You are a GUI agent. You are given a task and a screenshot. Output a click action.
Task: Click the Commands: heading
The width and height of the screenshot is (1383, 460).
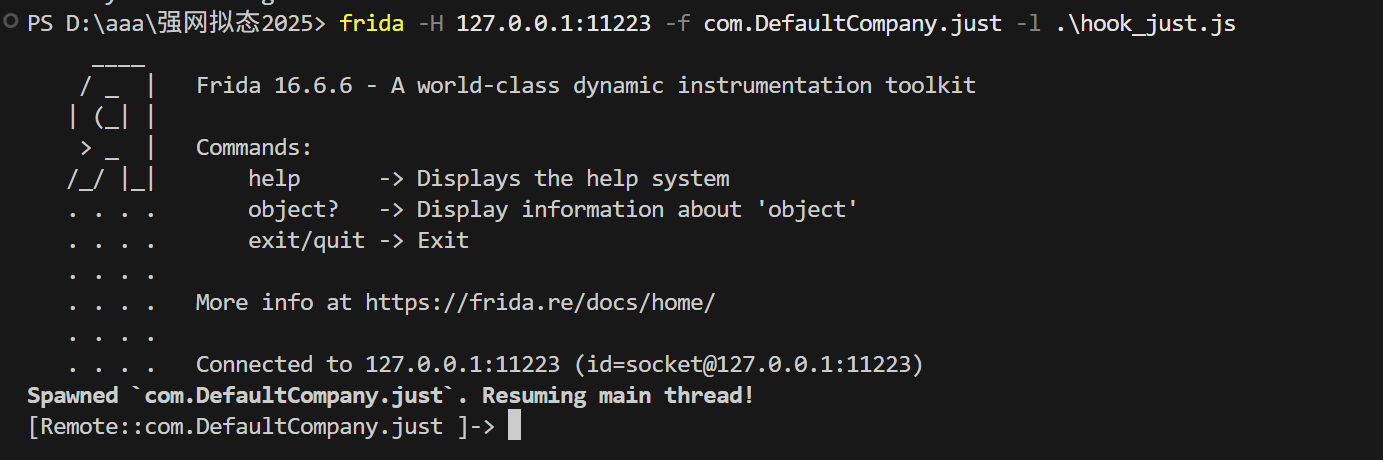[254, 148]
